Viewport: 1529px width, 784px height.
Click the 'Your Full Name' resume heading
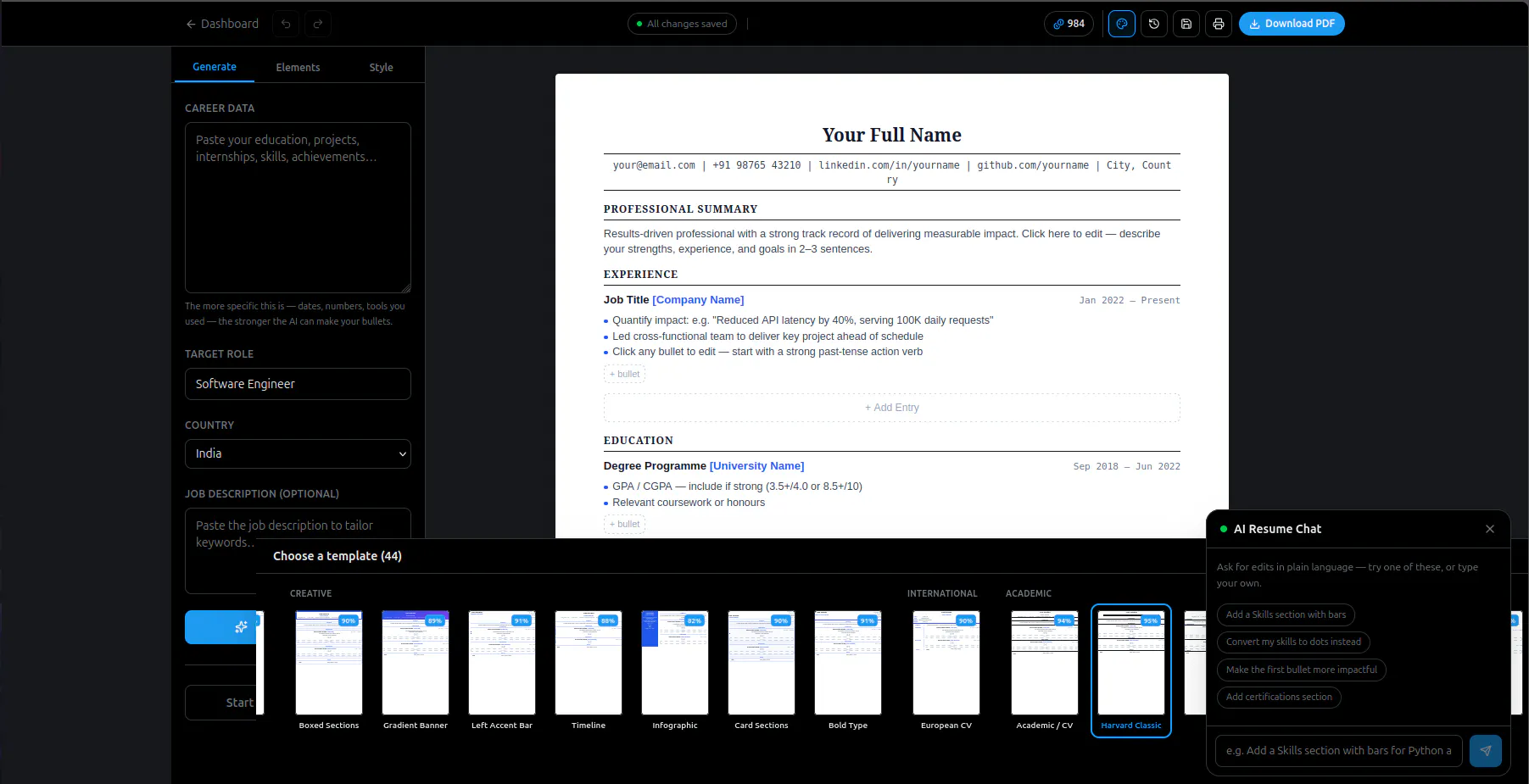892,135
